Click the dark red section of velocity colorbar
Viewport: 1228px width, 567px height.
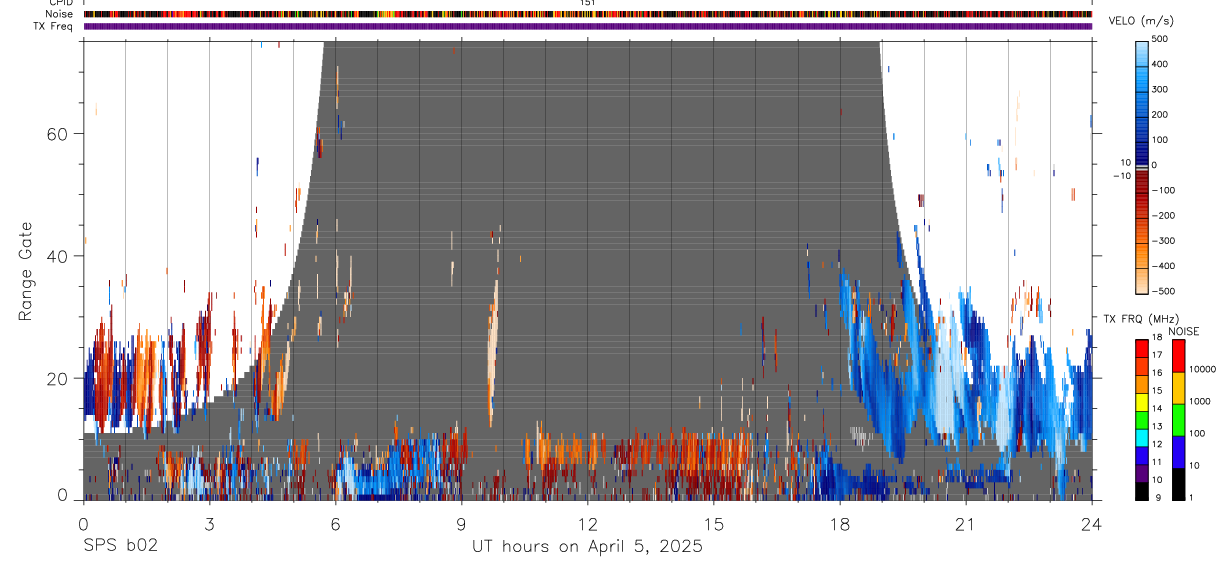coord(1142,188)
